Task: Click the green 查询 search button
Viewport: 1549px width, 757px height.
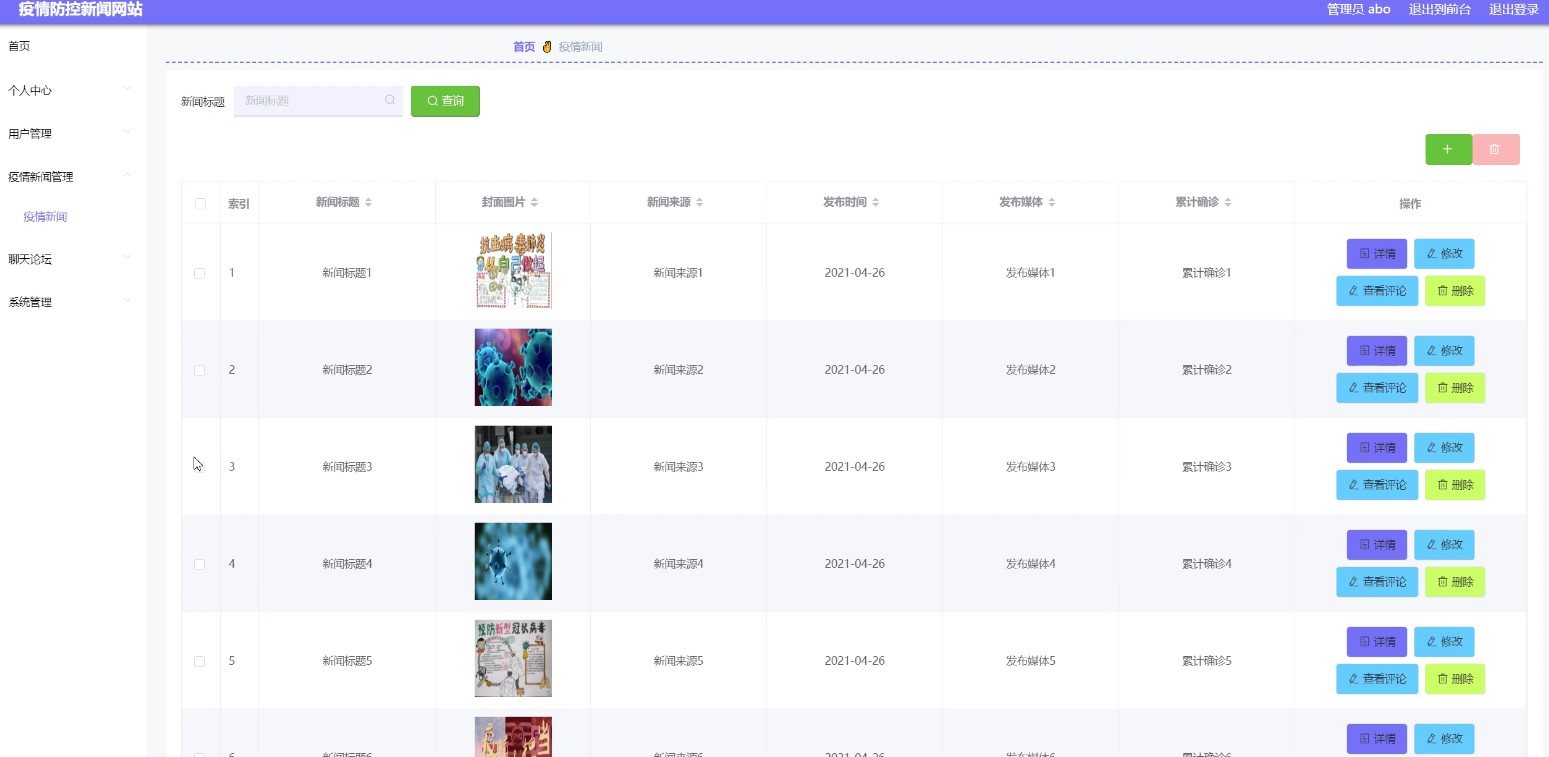Action: tap(445, 101)
